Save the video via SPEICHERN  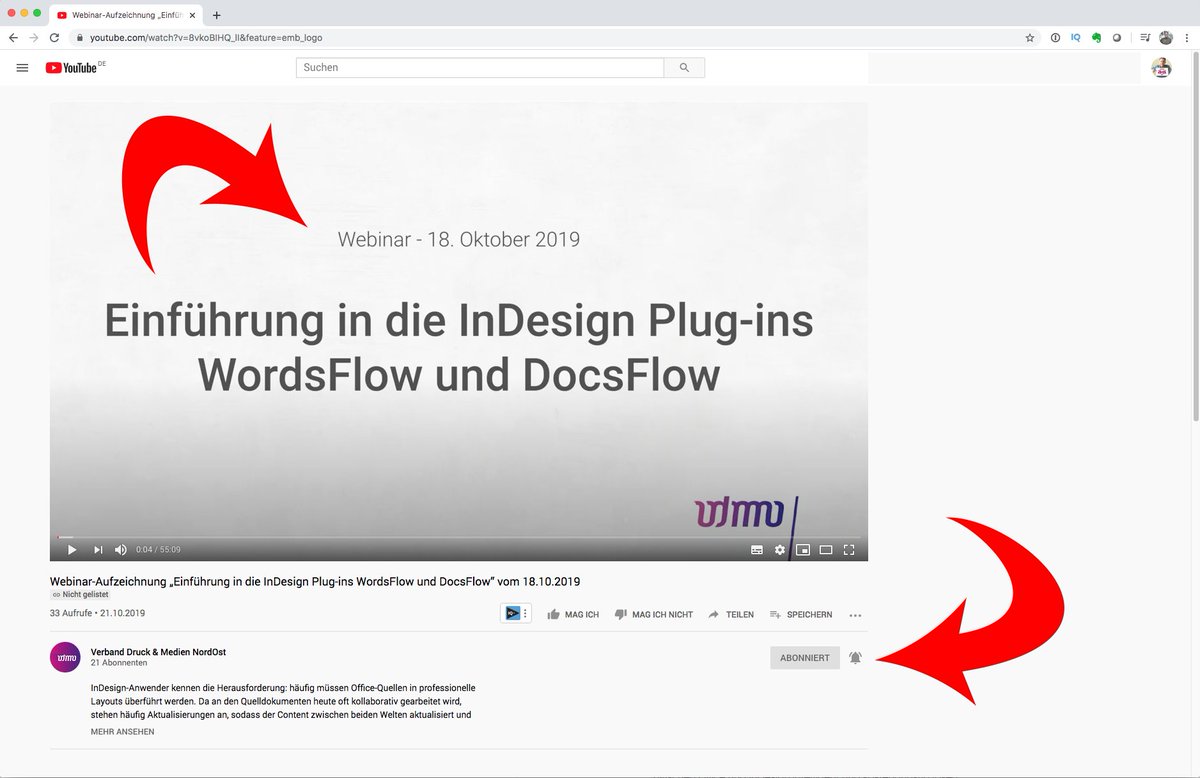pos(801,614)
